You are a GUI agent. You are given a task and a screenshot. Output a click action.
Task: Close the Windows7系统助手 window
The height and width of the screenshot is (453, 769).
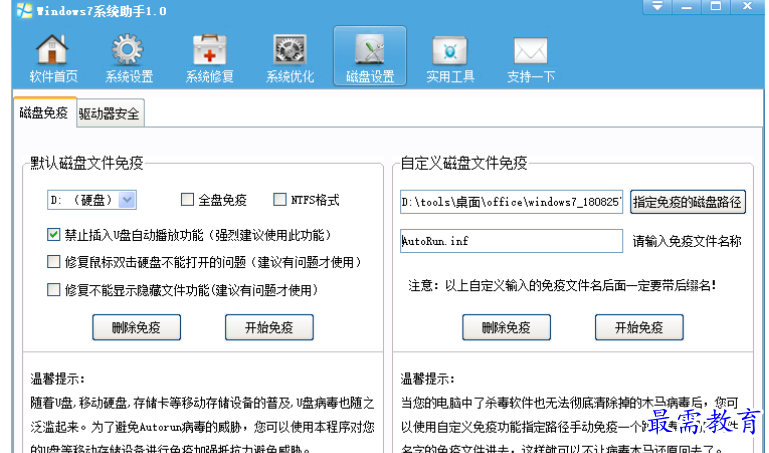(x=747, y=6)
